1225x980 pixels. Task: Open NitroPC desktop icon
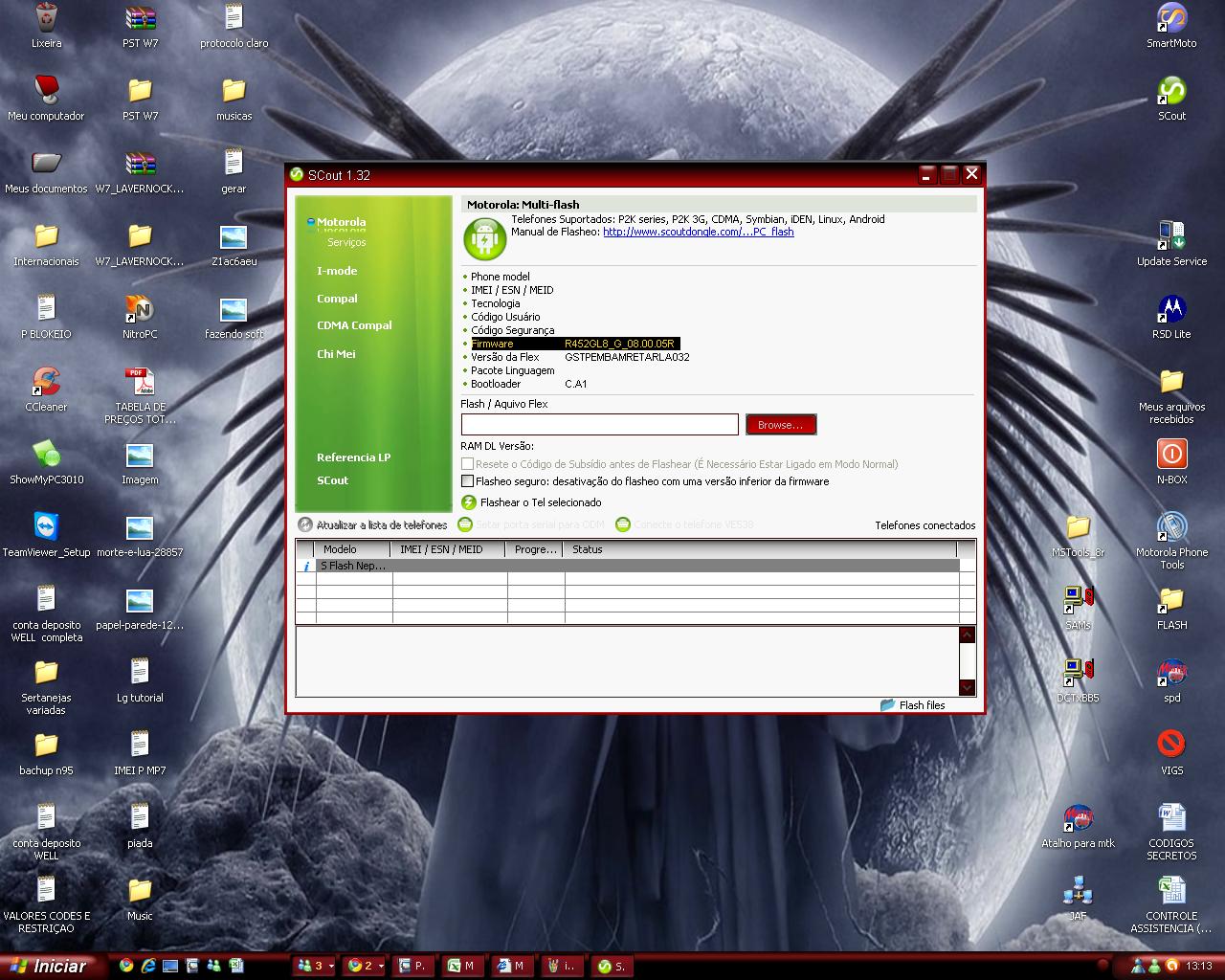click(x=140, y=309)
